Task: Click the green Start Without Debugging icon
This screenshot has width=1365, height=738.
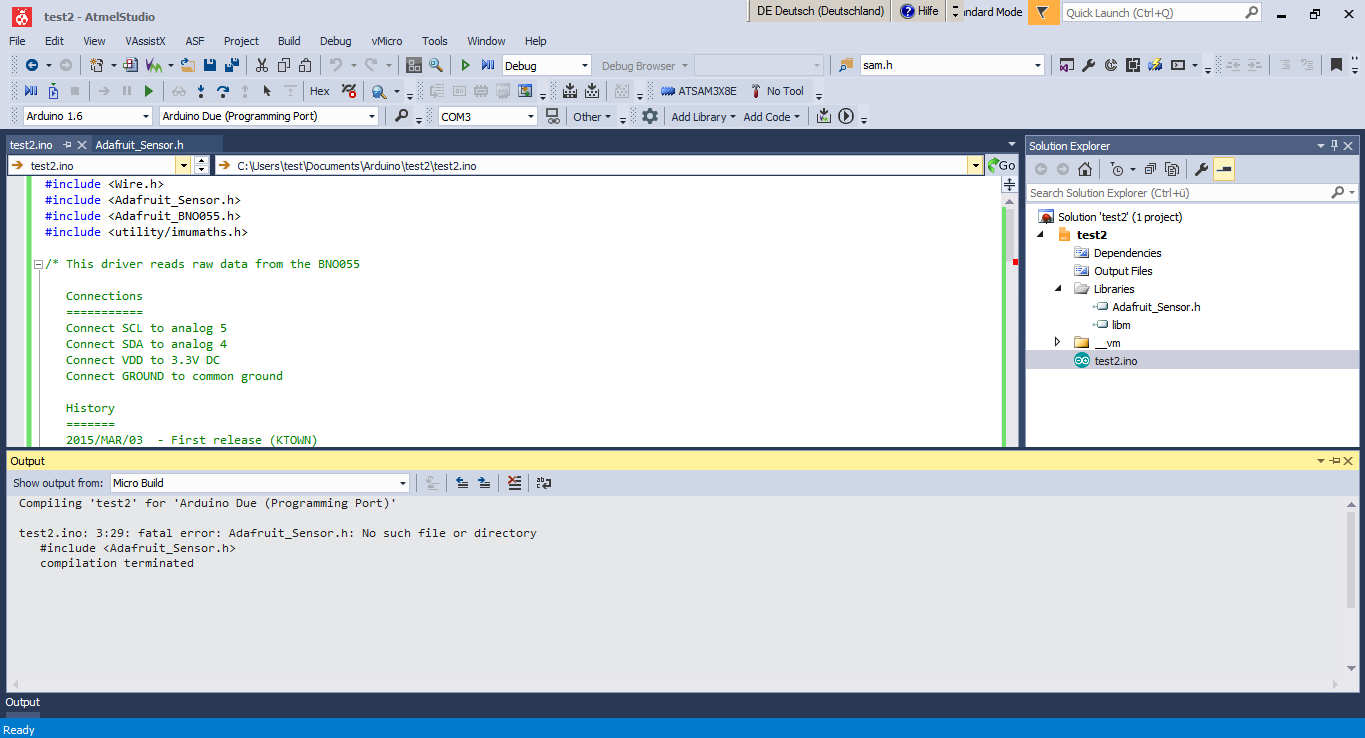Action: (465, 65)
